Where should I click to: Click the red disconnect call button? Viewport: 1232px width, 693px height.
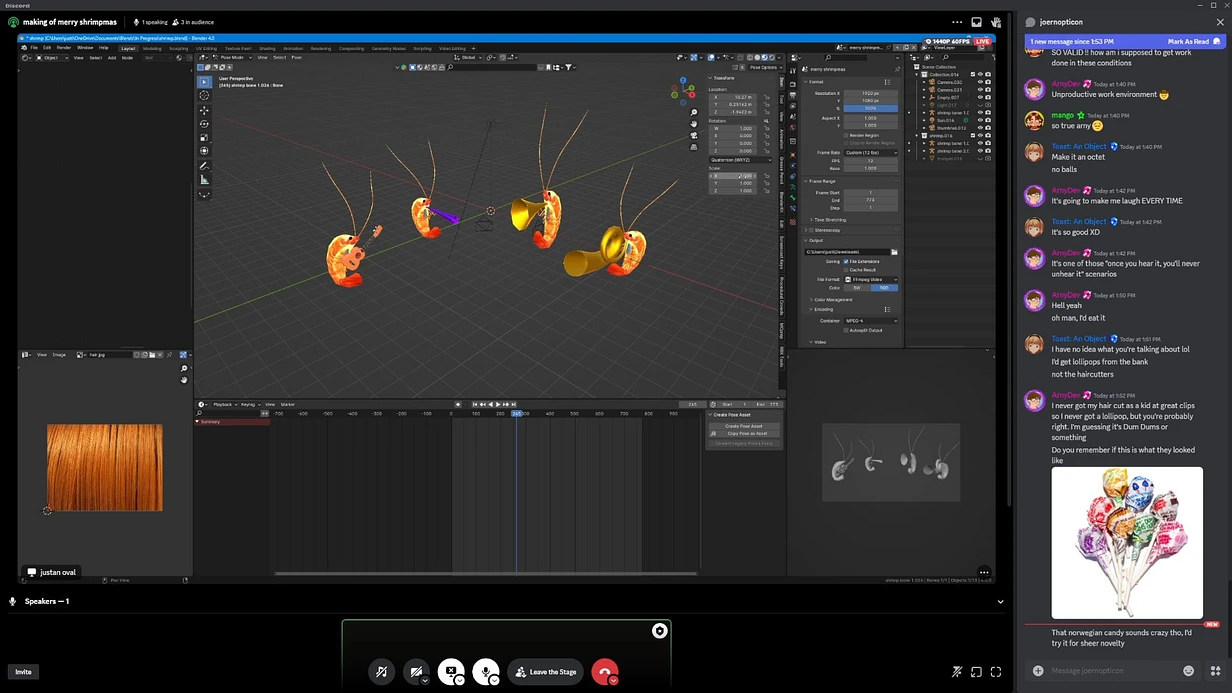click(604, 672)
